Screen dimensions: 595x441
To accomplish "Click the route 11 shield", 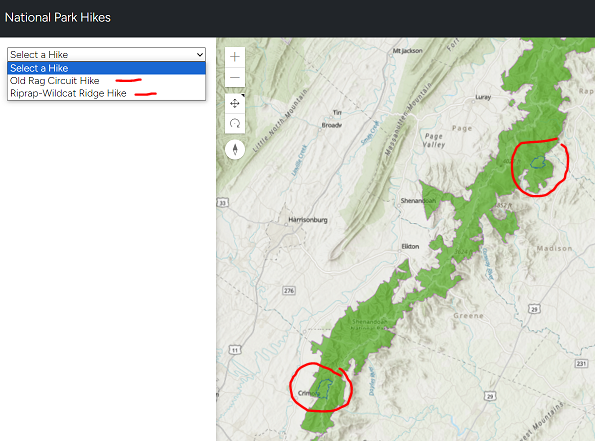I will point(235,350).
